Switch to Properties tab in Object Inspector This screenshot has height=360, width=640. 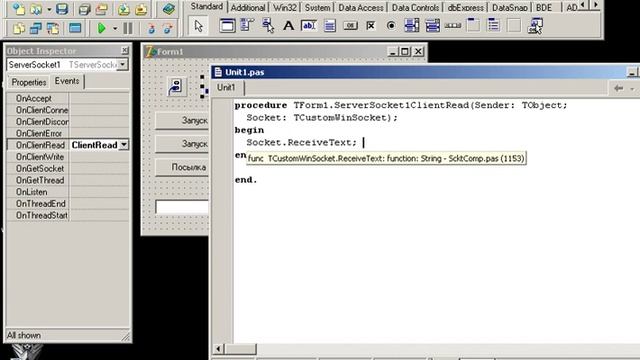(x=29, y=82)
